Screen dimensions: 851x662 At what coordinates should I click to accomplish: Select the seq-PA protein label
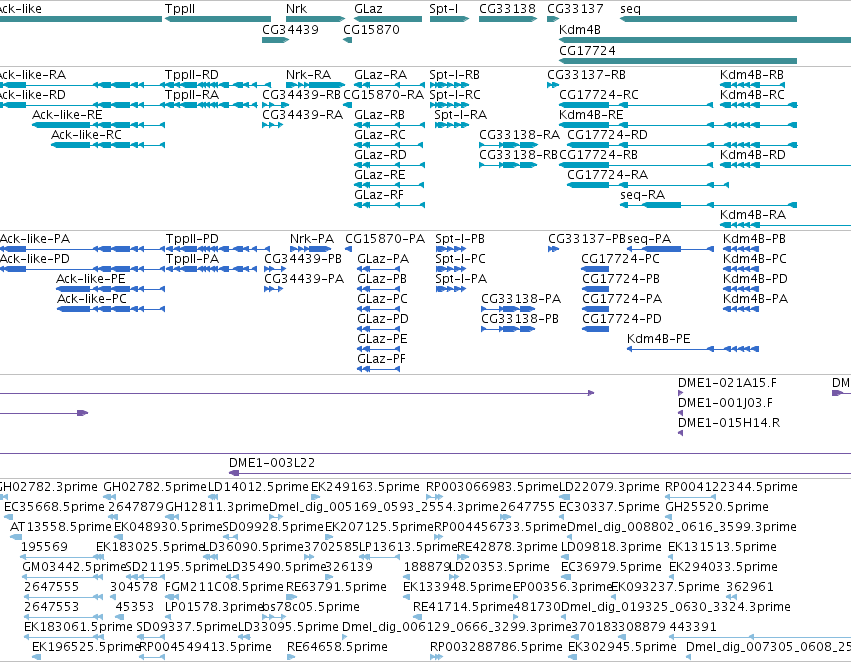click(x=649, y=239)
